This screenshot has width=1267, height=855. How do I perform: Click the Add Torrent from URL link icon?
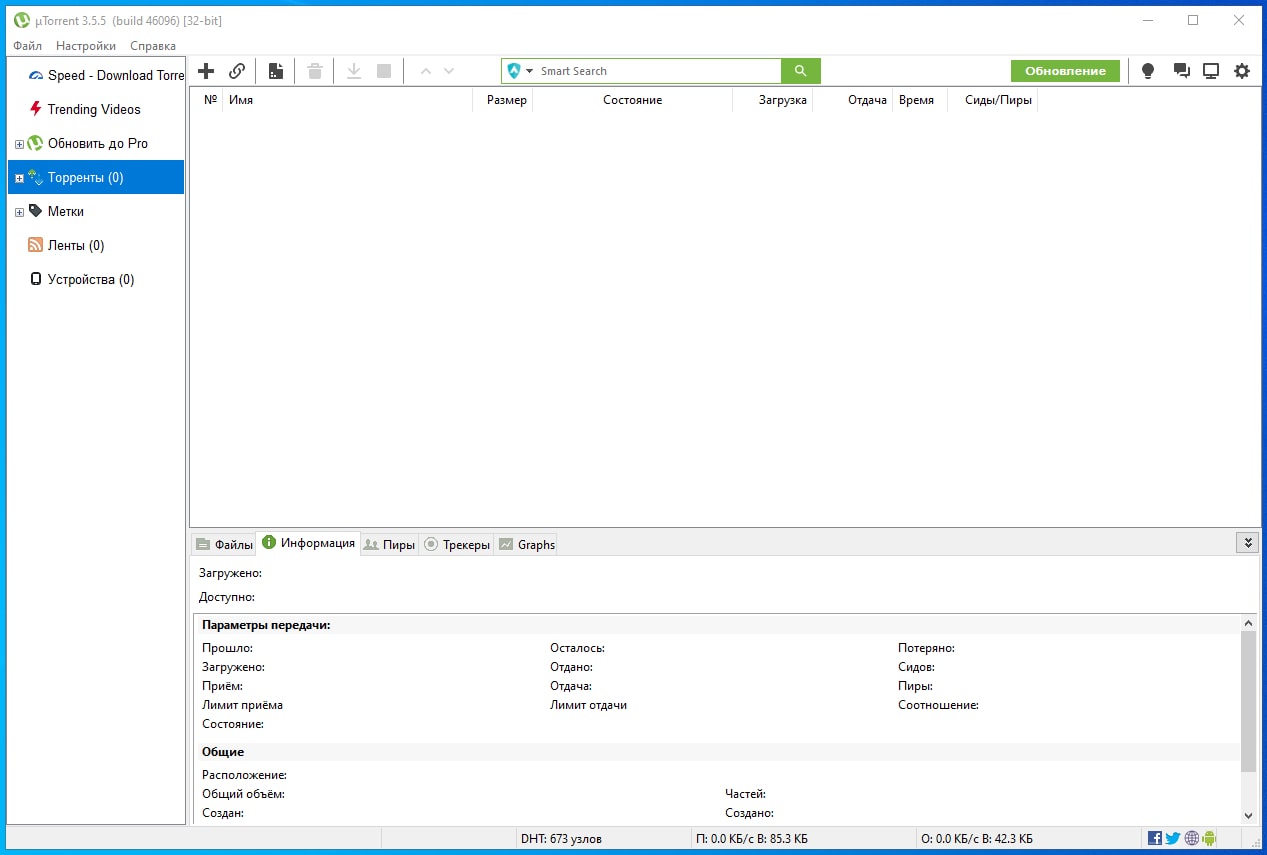click(237, 71)
